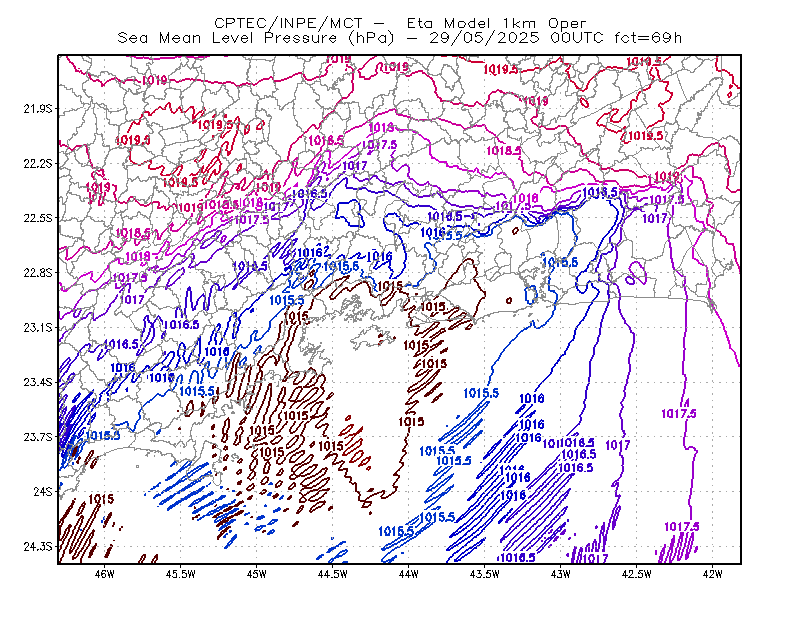Image resolution: width=800 pixels, height=618 pixels.
Task: Select the 23.1S latitude axis label
Action: click(x=38, y=327)
